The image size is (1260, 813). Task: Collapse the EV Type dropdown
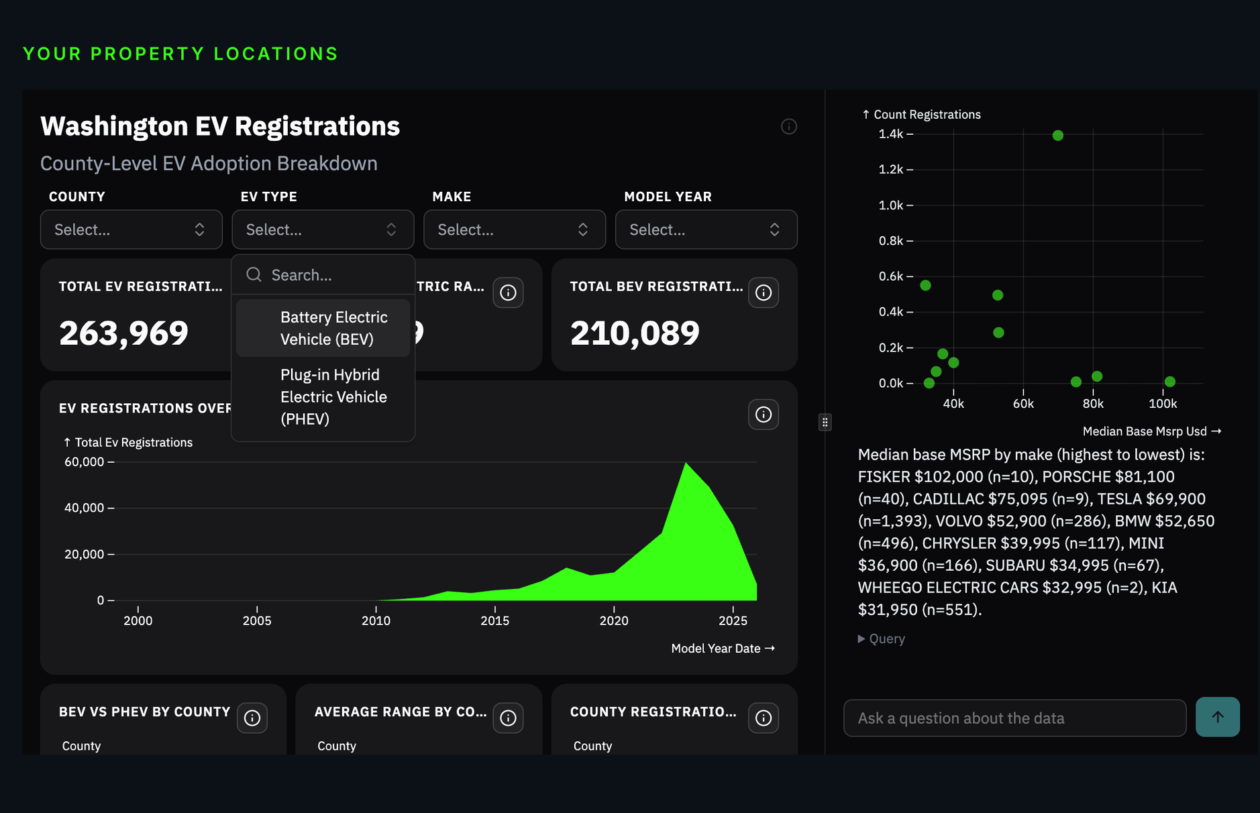[x=322, y=230]
